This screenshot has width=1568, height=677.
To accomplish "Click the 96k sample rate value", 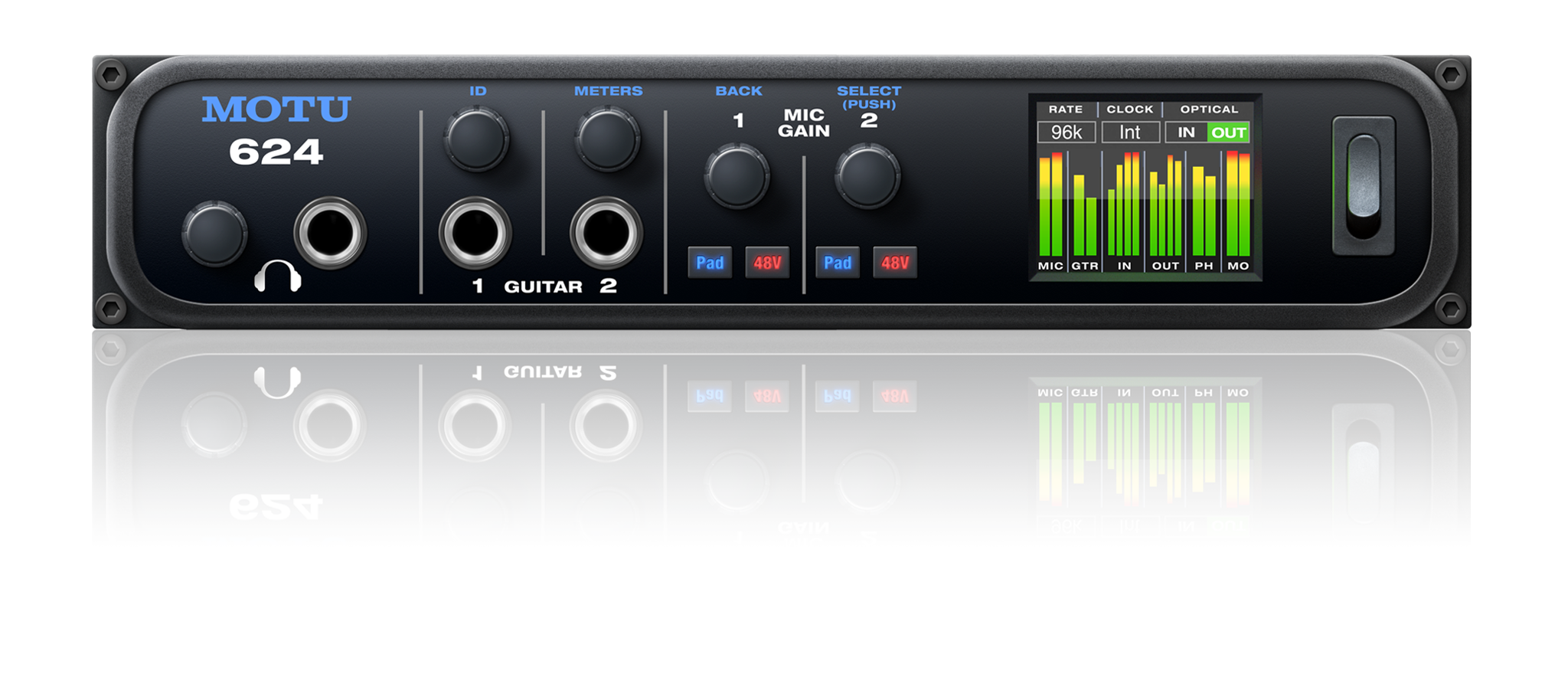I will click(1067, 132).
